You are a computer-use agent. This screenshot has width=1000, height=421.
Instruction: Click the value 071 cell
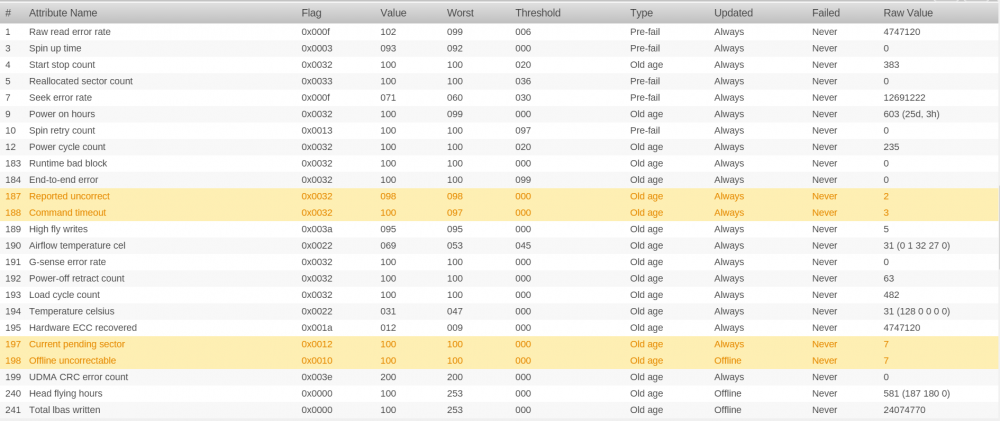[388, 98]
